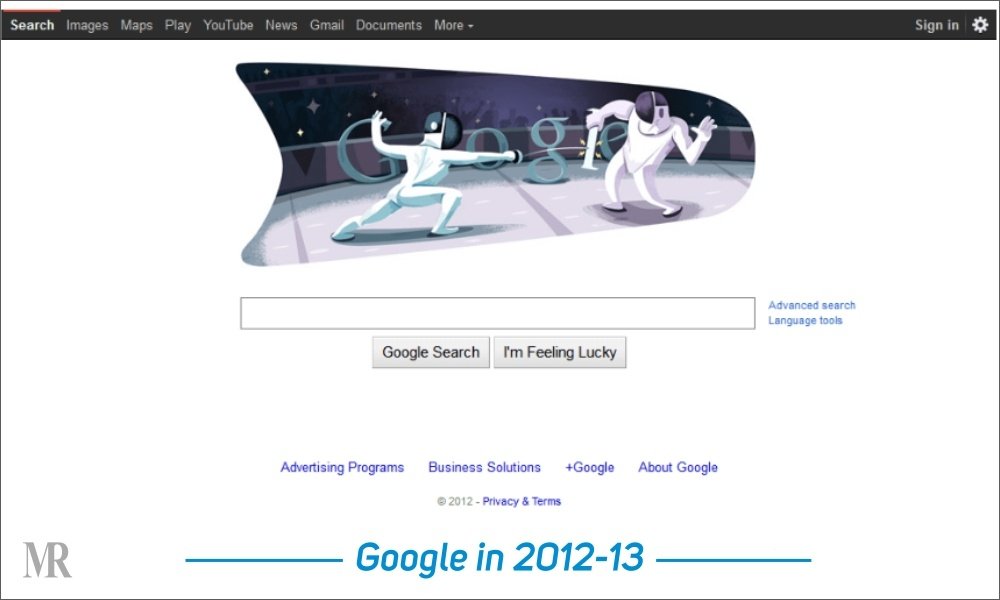The image size is (1000, 600).
Task: Expand the More dropdown menu
Action: (x=453, y=26)
